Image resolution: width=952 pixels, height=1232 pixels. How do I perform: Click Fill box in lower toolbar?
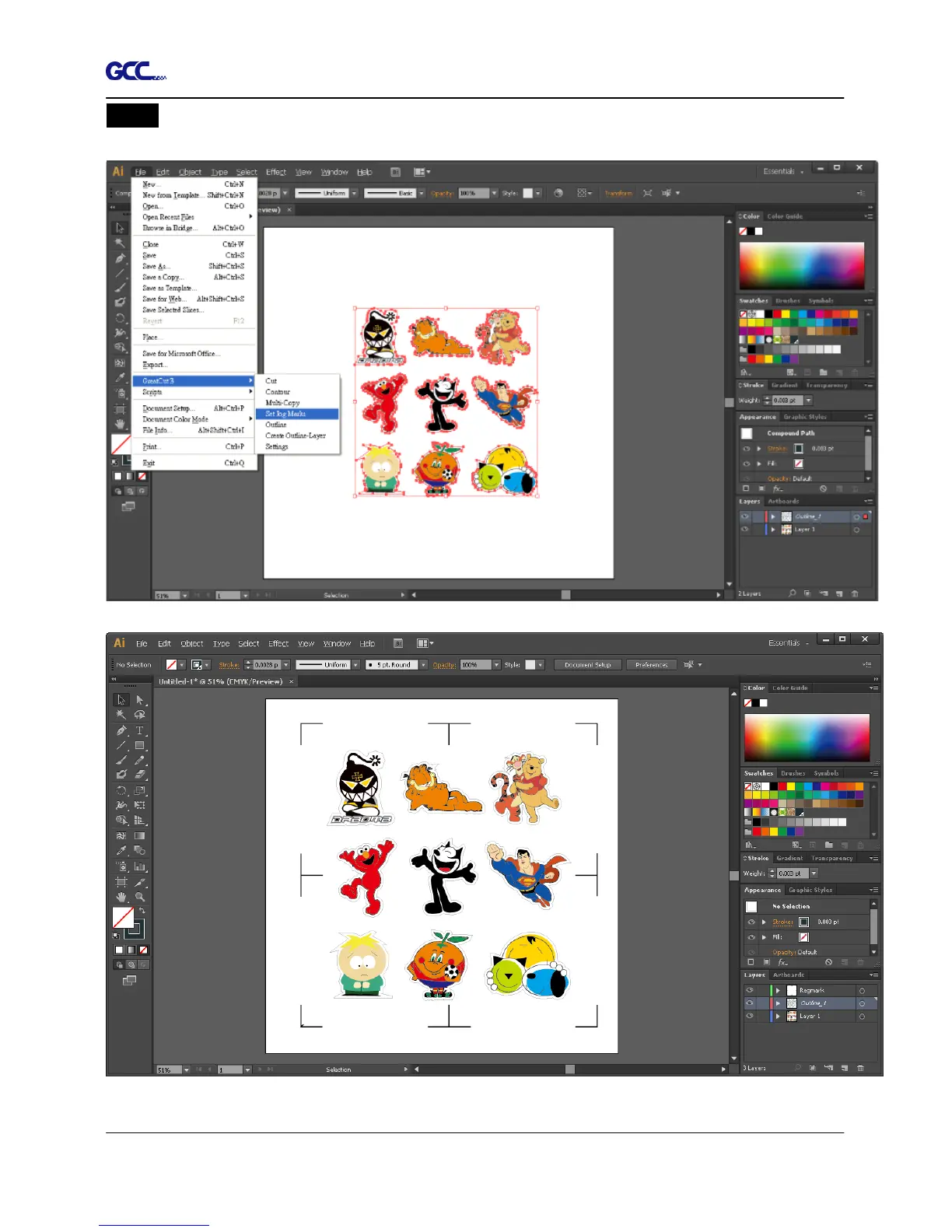[123, 918]
